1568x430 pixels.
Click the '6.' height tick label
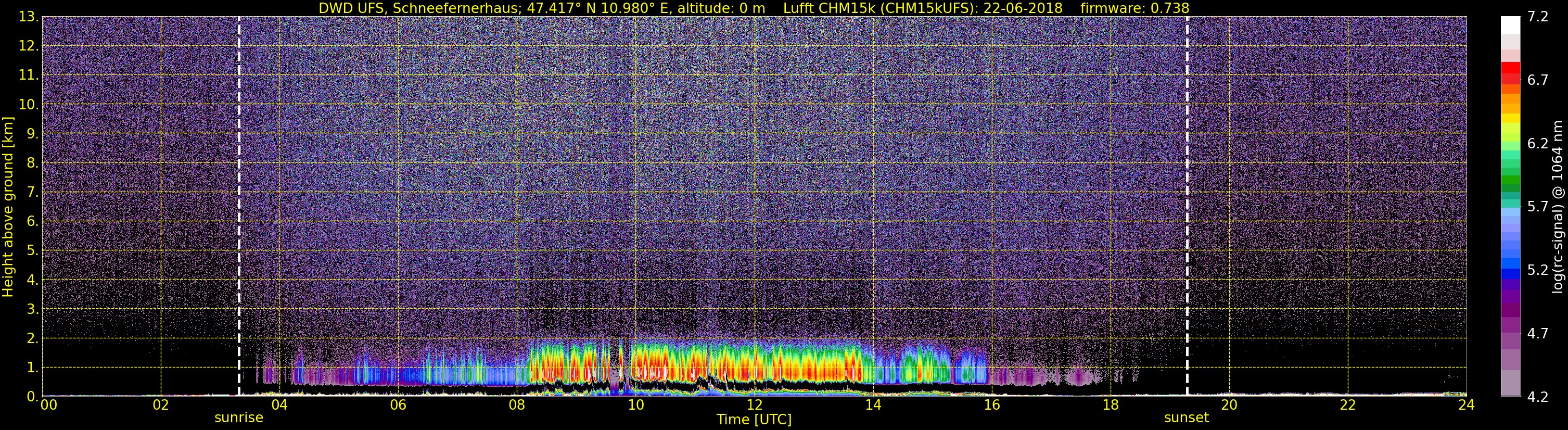click(x=32, y=222)
